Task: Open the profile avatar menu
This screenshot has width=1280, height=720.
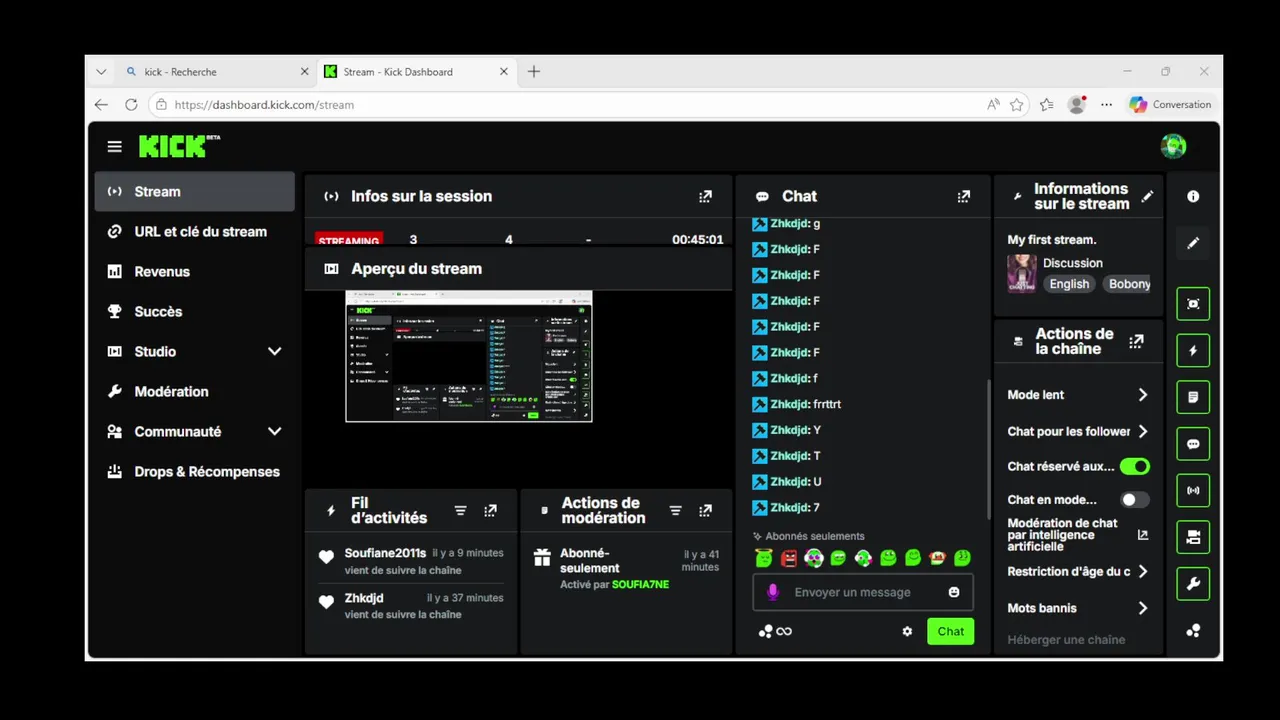Action: [x=1173, y=146]
